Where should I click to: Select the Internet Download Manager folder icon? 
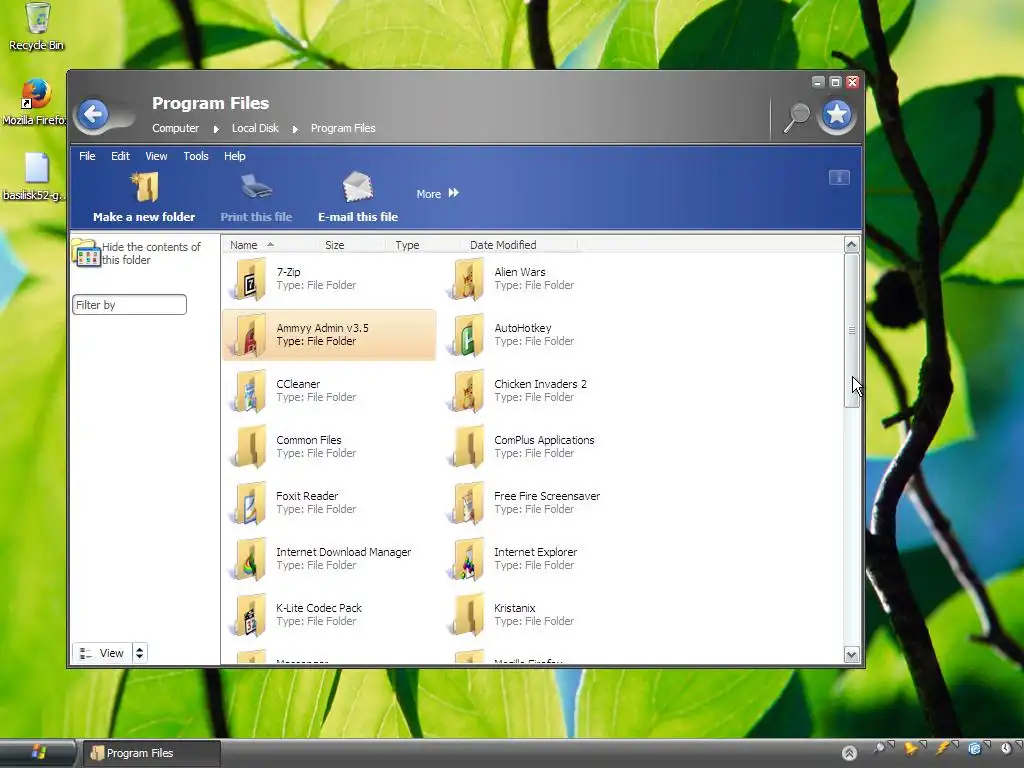click(249, 560)
